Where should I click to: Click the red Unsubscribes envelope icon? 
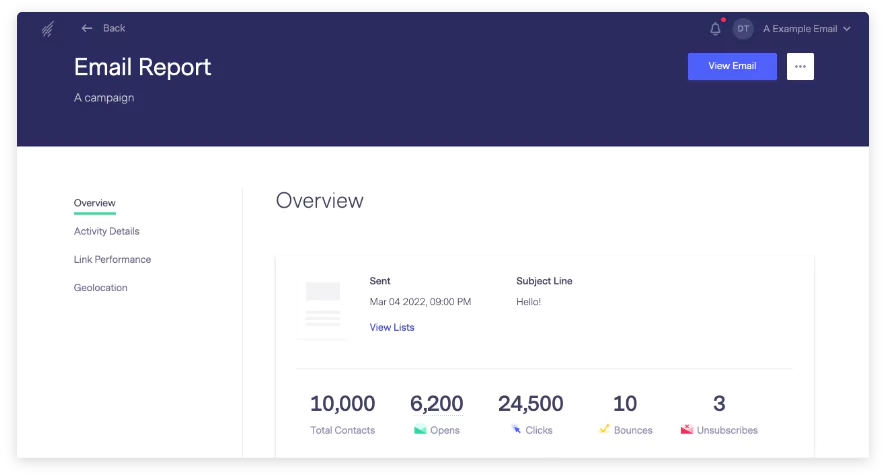coord(687,430)
